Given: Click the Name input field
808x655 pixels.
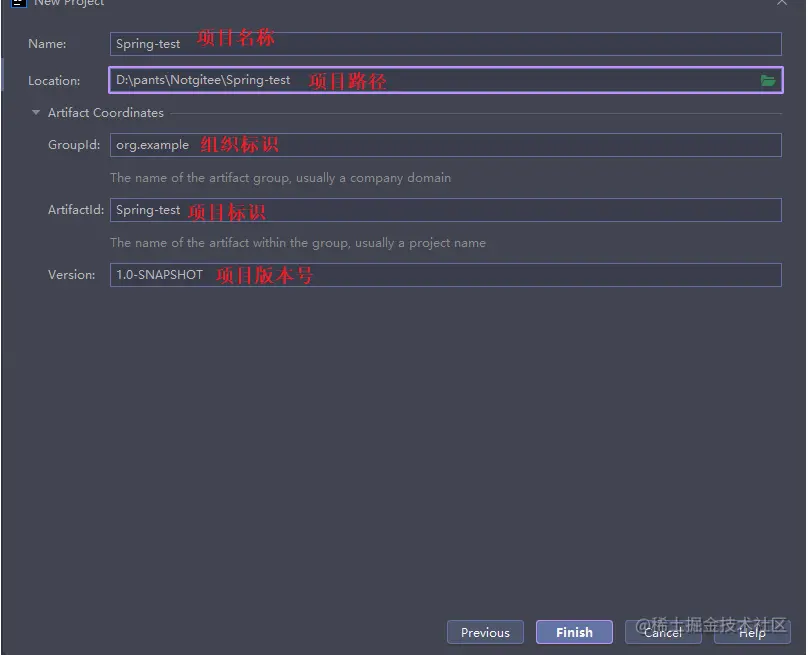Looking at the screenshot, I should (x=446, y=44).
